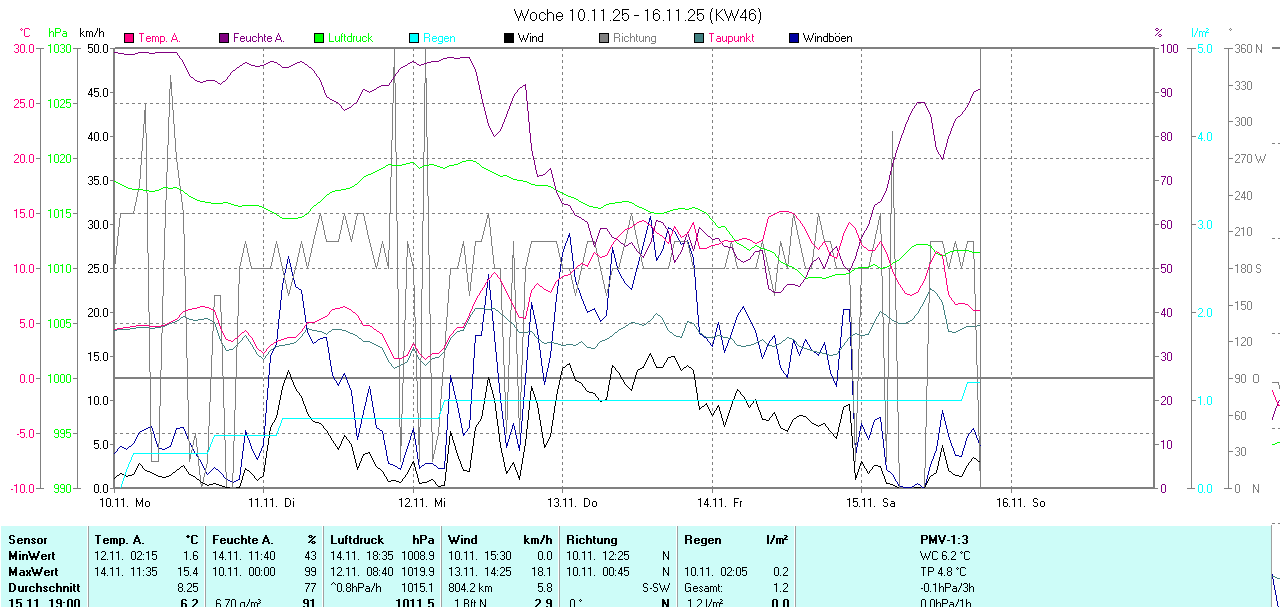The image size is (1280, 607).
Task: Click the green Luftdruck legend square
Action: 319,38
